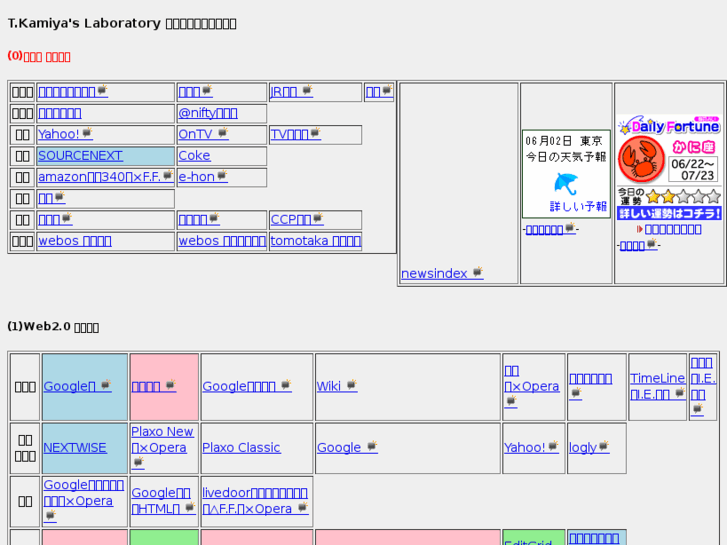Click the (1)Web2.0 section heading

(53, 327)
